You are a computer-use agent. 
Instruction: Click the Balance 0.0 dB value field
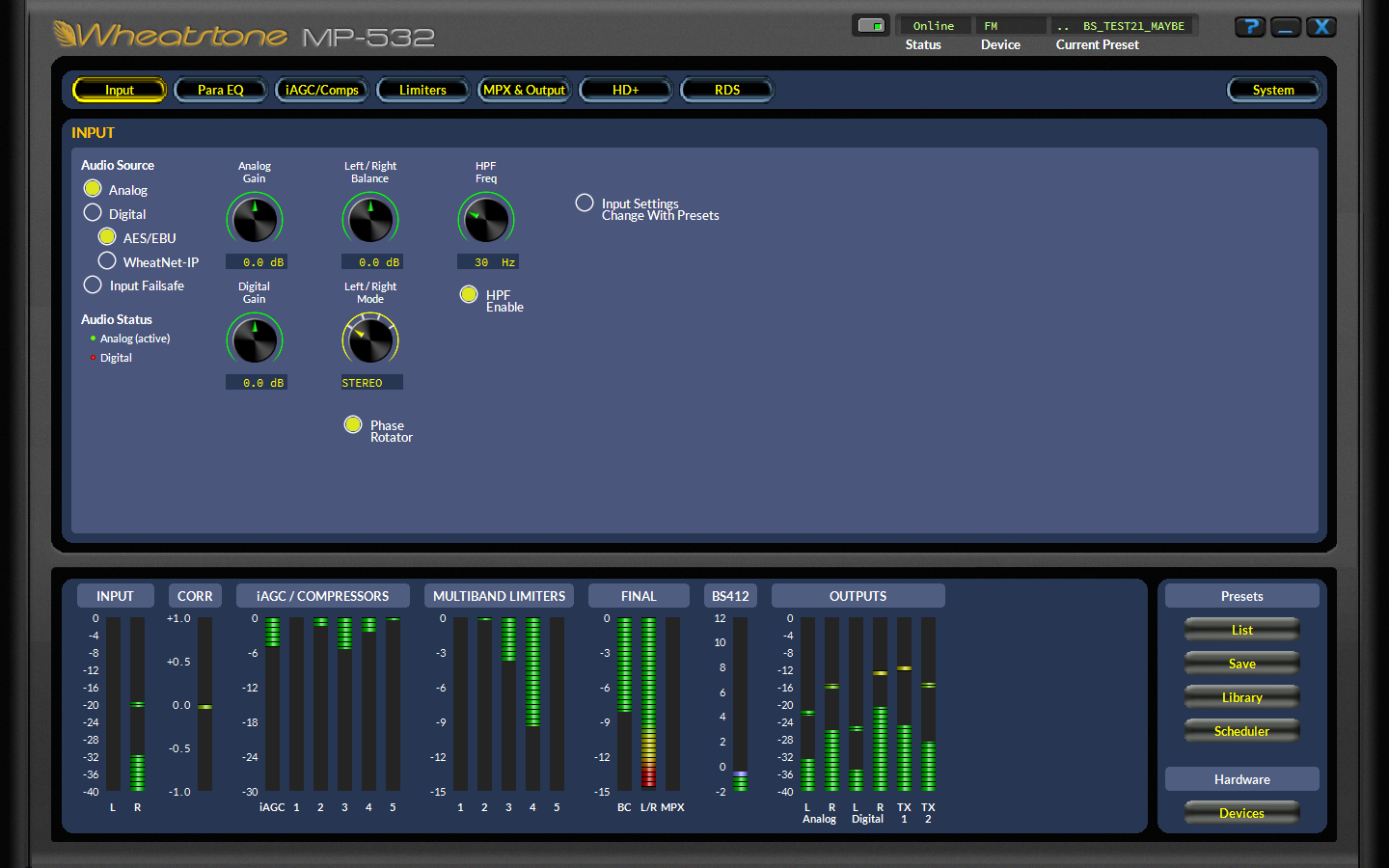(x=372, y=262)
